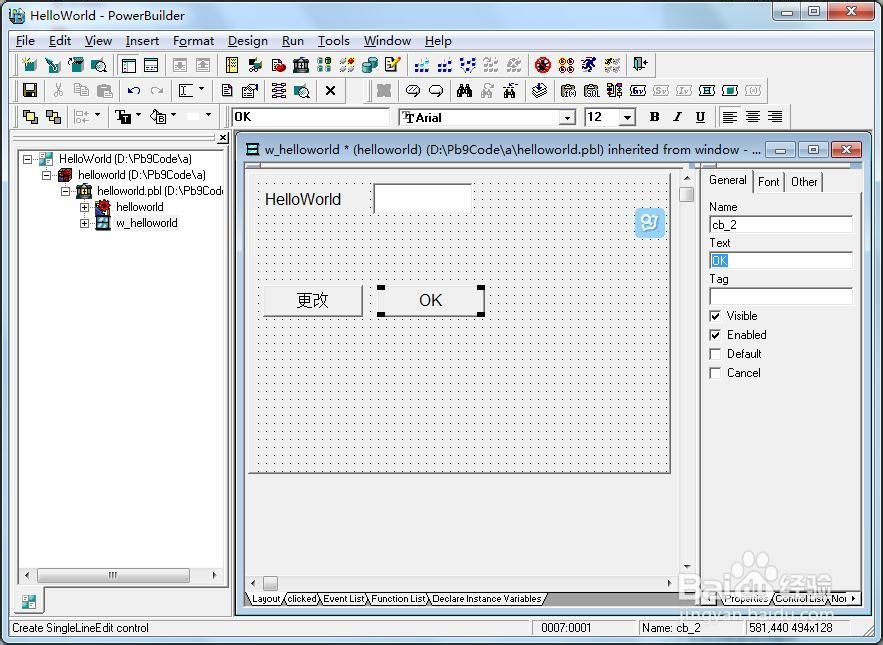
Task: Switch to the Font properties tab
Action: click(x=769, y=182)
